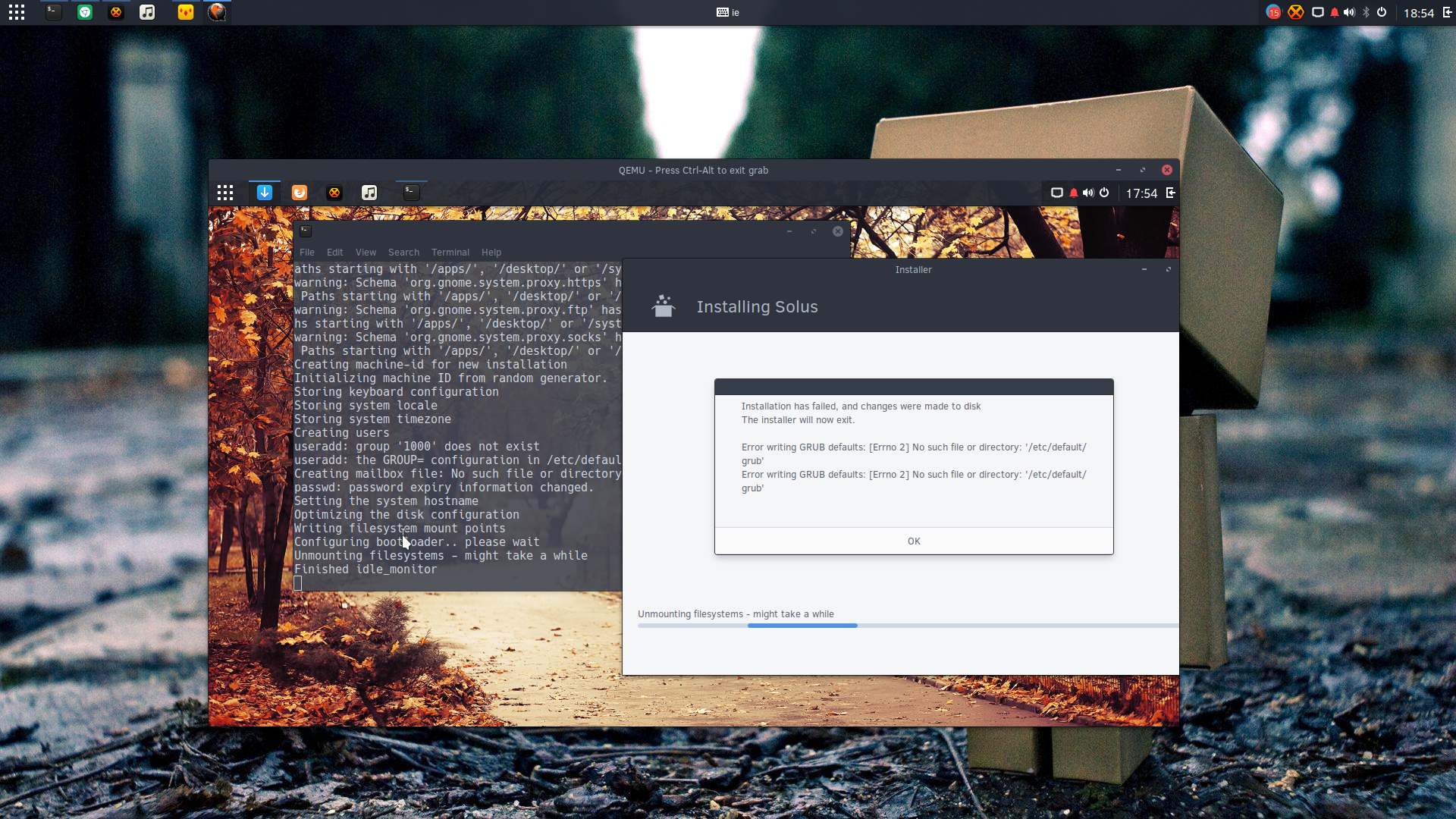Launch the host panel terminal icon
Viewport: 1456px width, 819px height.
click(53, 12)
